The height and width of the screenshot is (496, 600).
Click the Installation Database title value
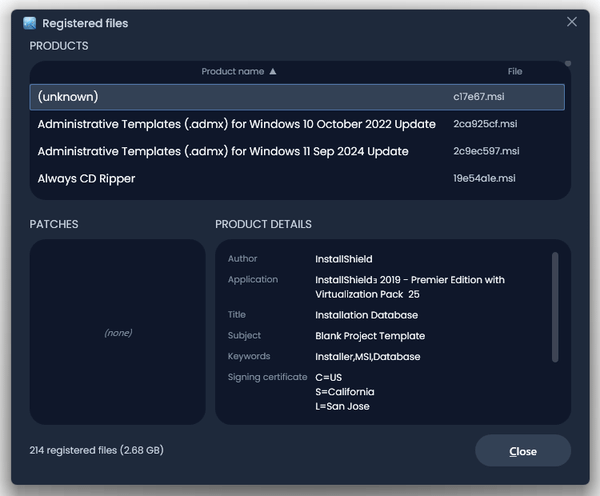pos(366,315)
